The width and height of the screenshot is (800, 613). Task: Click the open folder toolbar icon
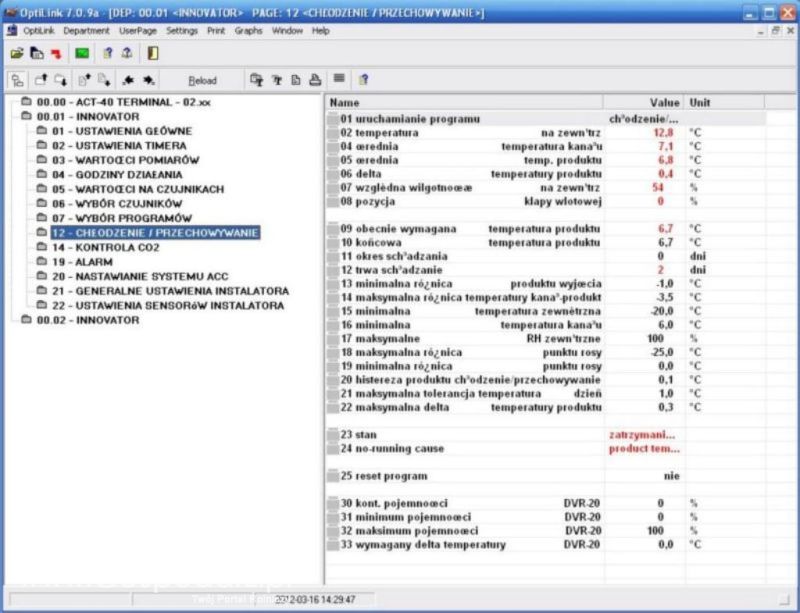pyautogui.click(x=17, y=53)
